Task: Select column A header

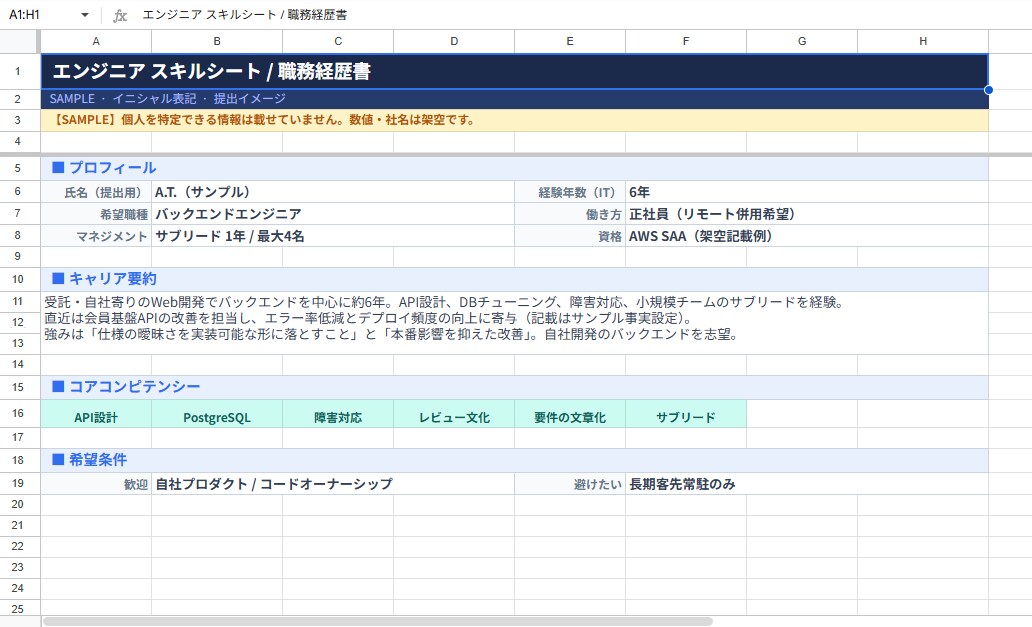Action: coord(96,41)
